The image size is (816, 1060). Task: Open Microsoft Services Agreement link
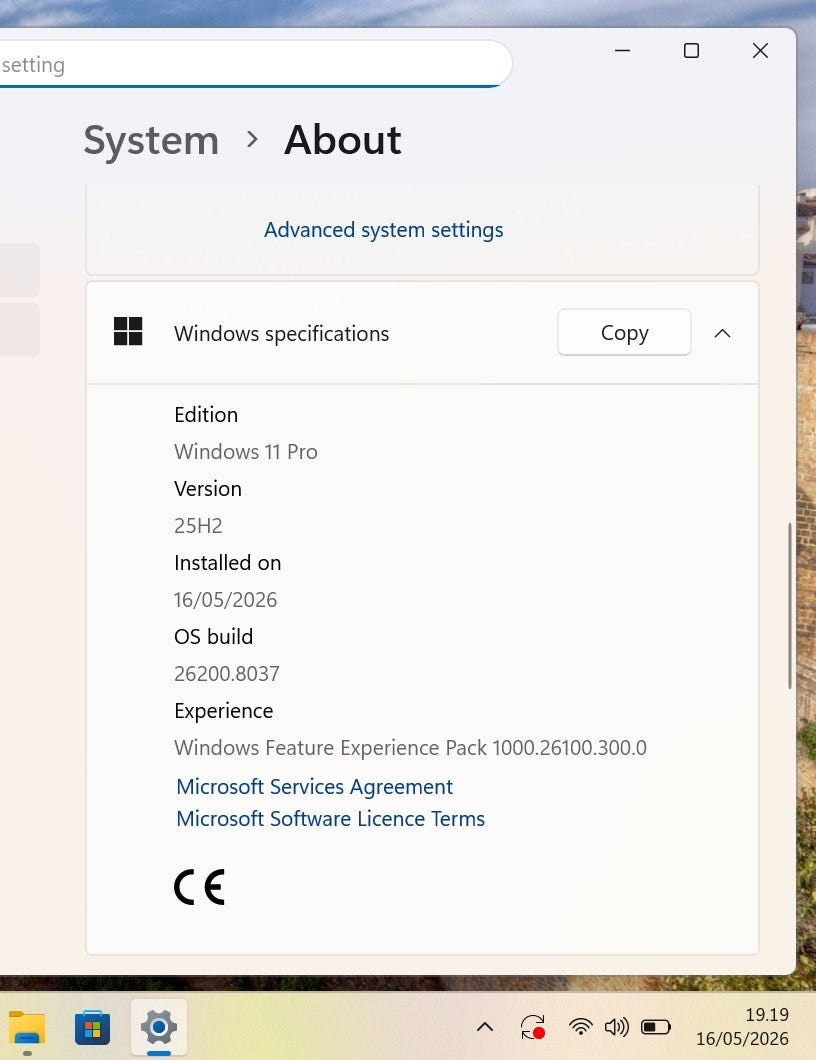(314, 787)
